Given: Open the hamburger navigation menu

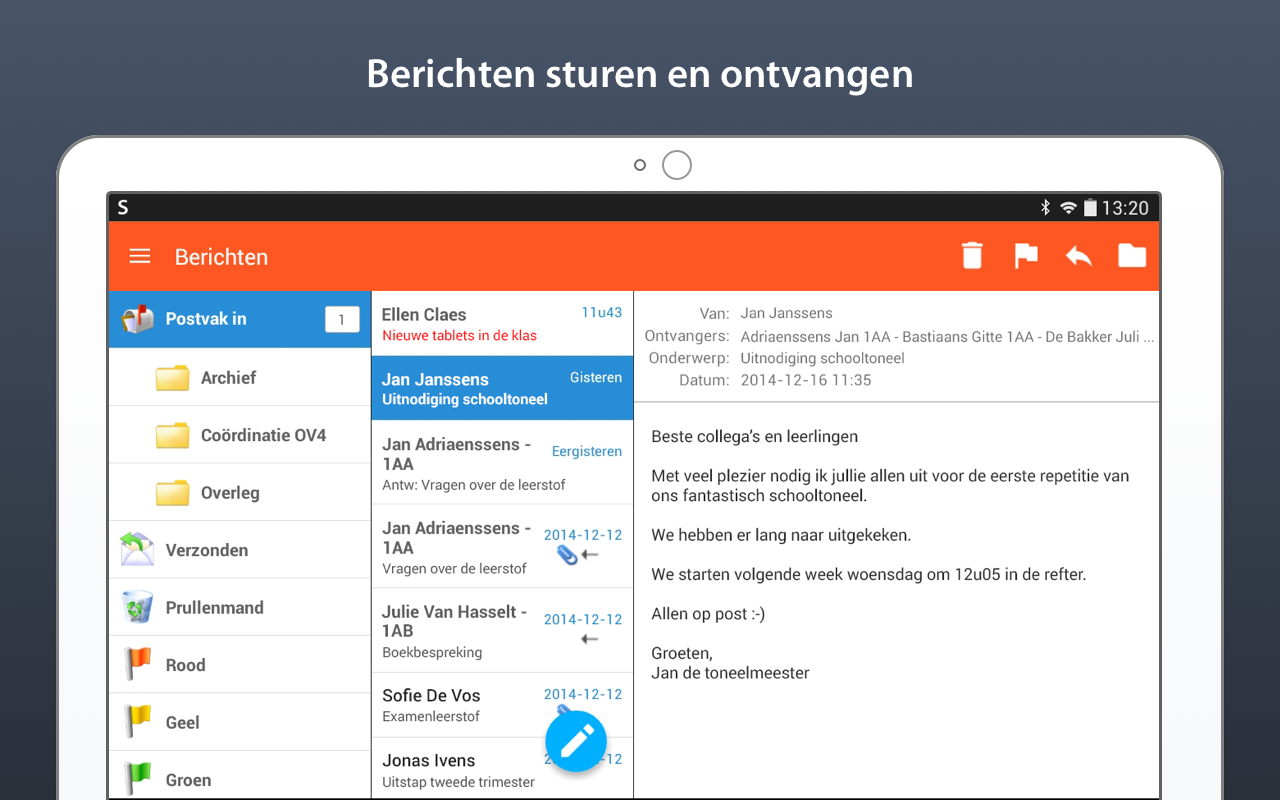Looking at the screenshot, I should (x=140, y=256).
